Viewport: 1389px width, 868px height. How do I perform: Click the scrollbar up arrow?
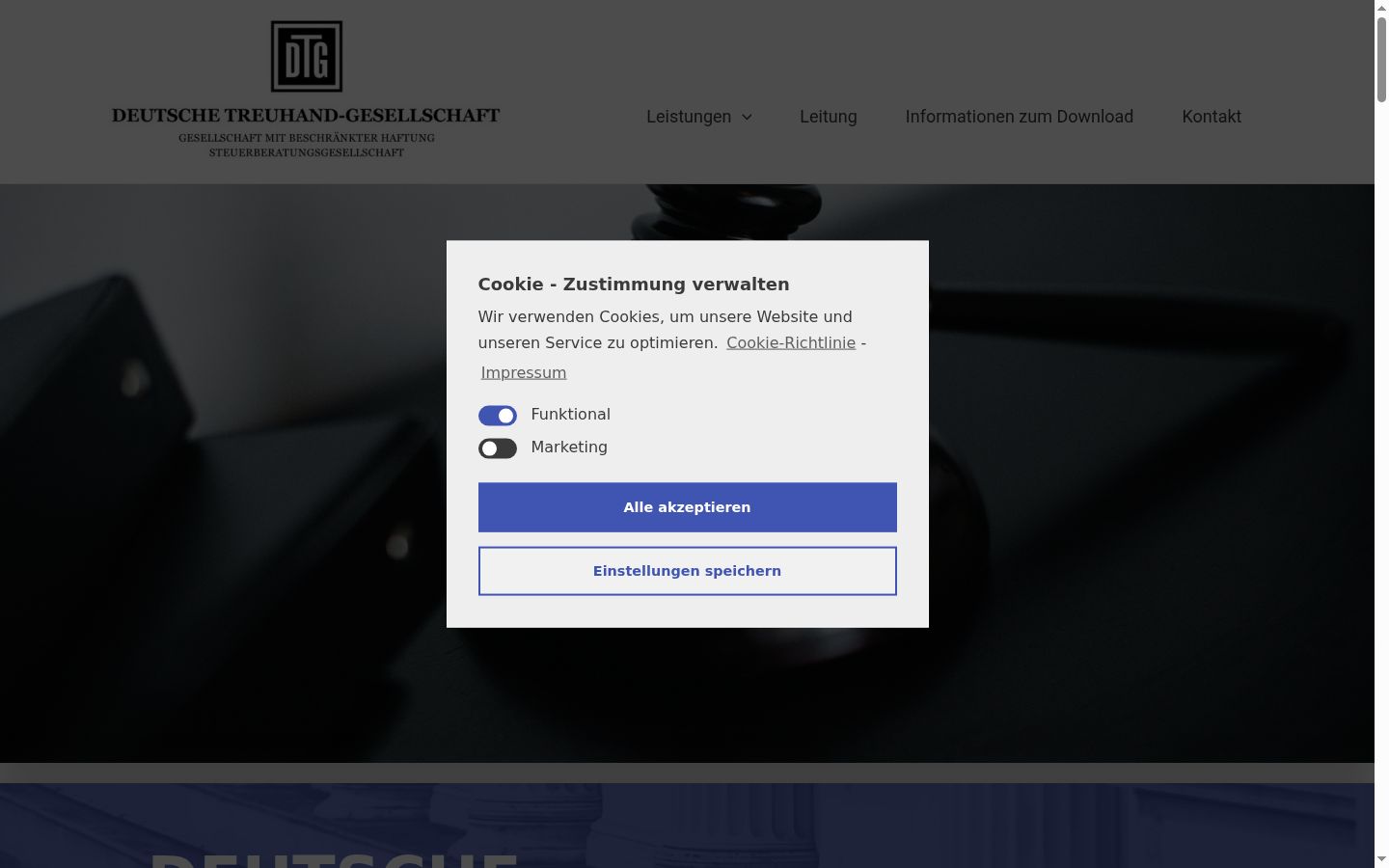click(1381, 8)
